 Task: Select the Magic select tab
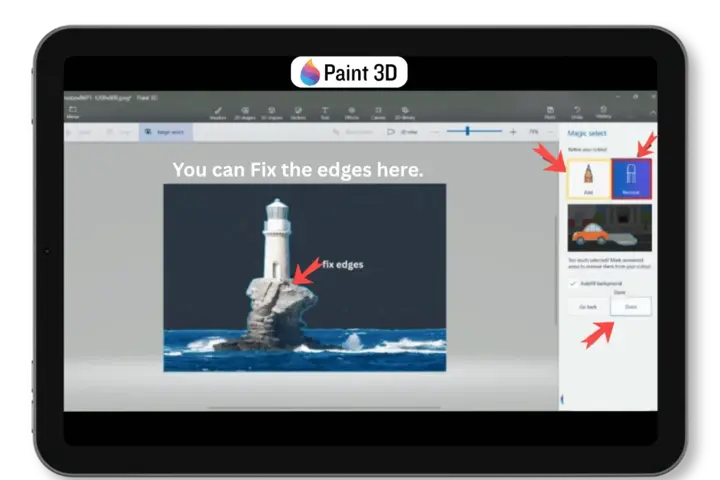pyautogui.click(x=167, y=132)
